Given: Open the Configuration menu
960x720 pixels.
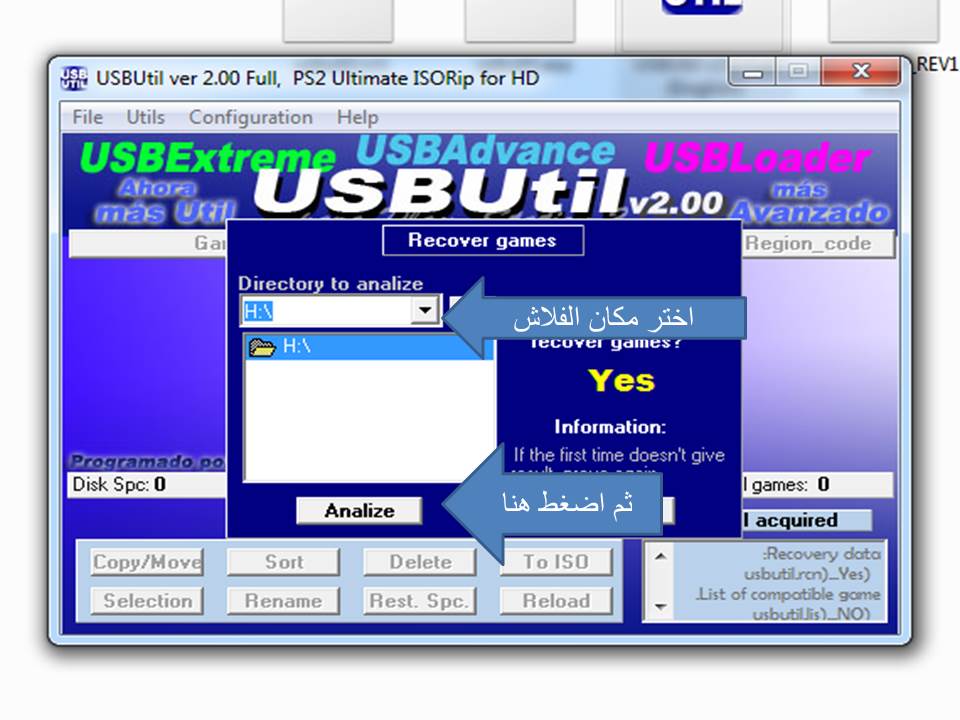Looking at the screenshot, I should pyautogui.click(x=250, y=117).
